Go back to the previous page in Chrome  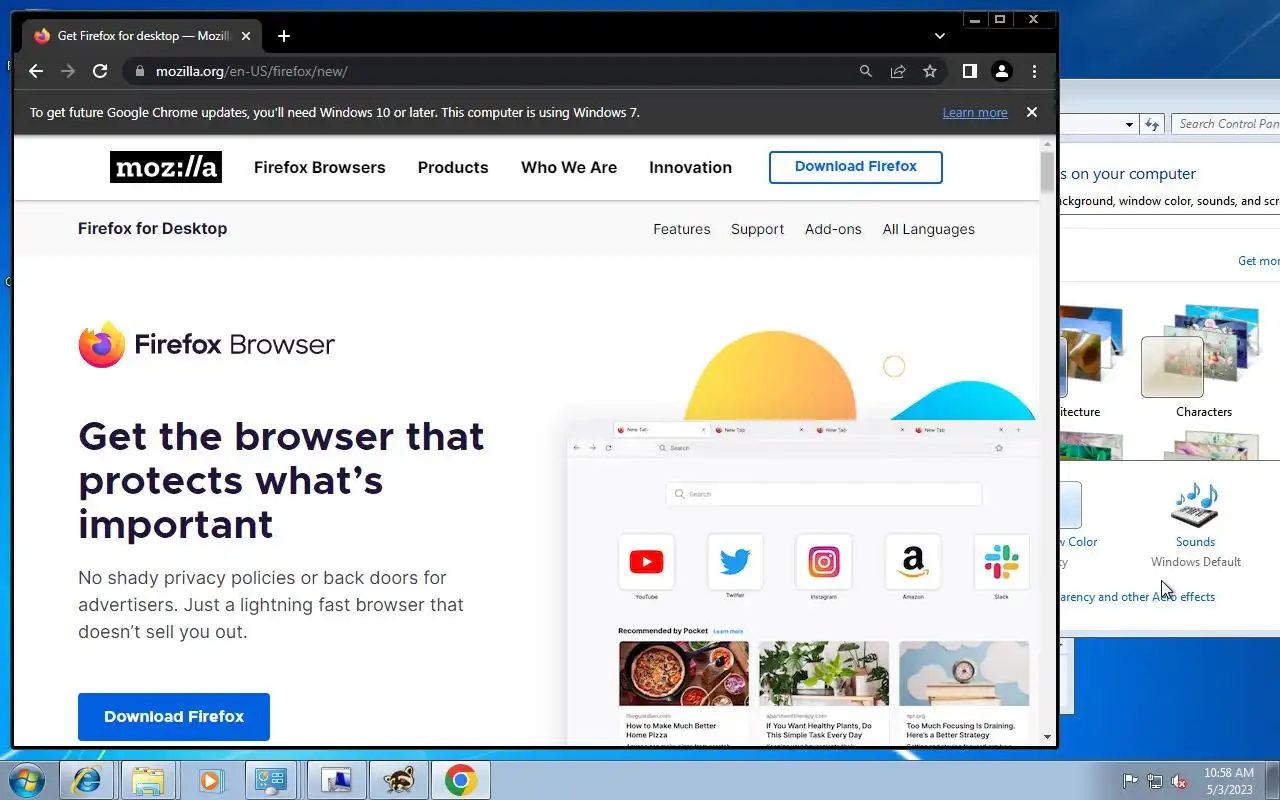click(36, 71)
